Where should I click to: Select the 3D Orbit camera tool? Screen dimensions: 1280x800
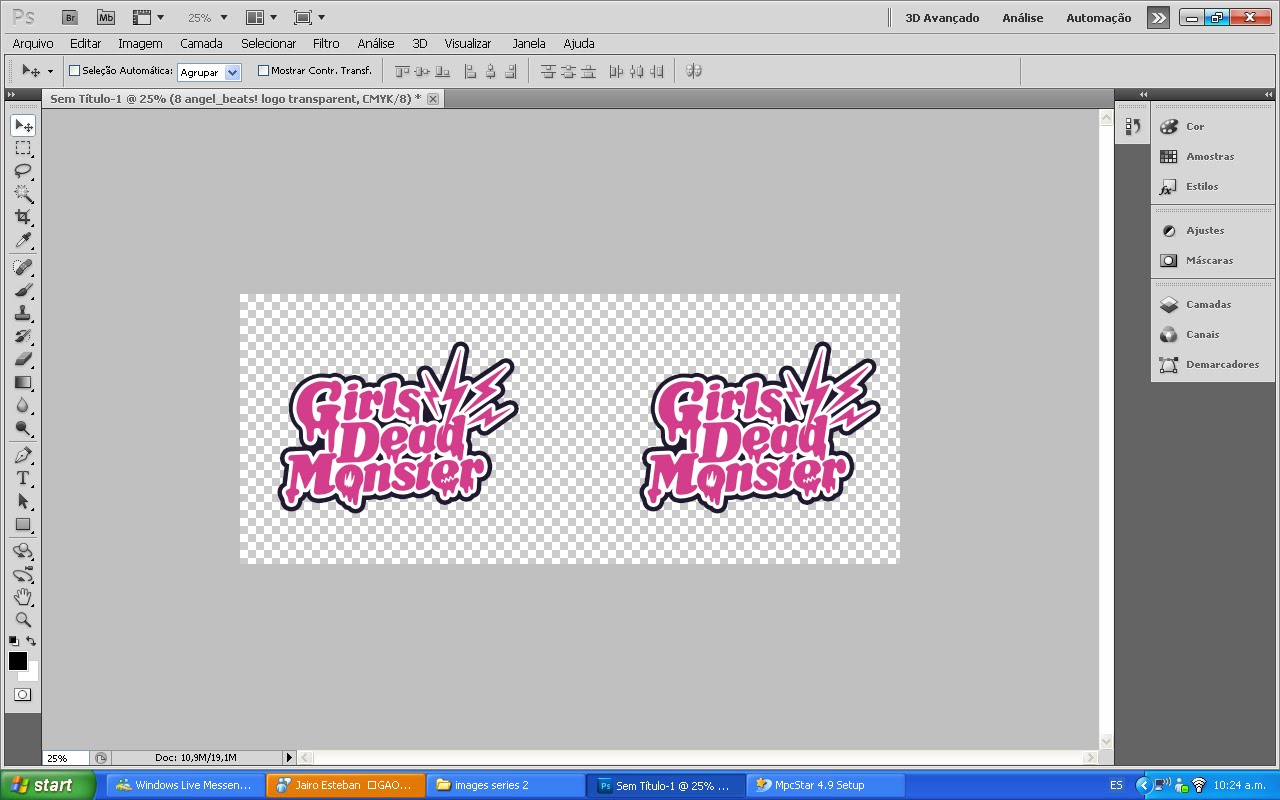[23, 574]
